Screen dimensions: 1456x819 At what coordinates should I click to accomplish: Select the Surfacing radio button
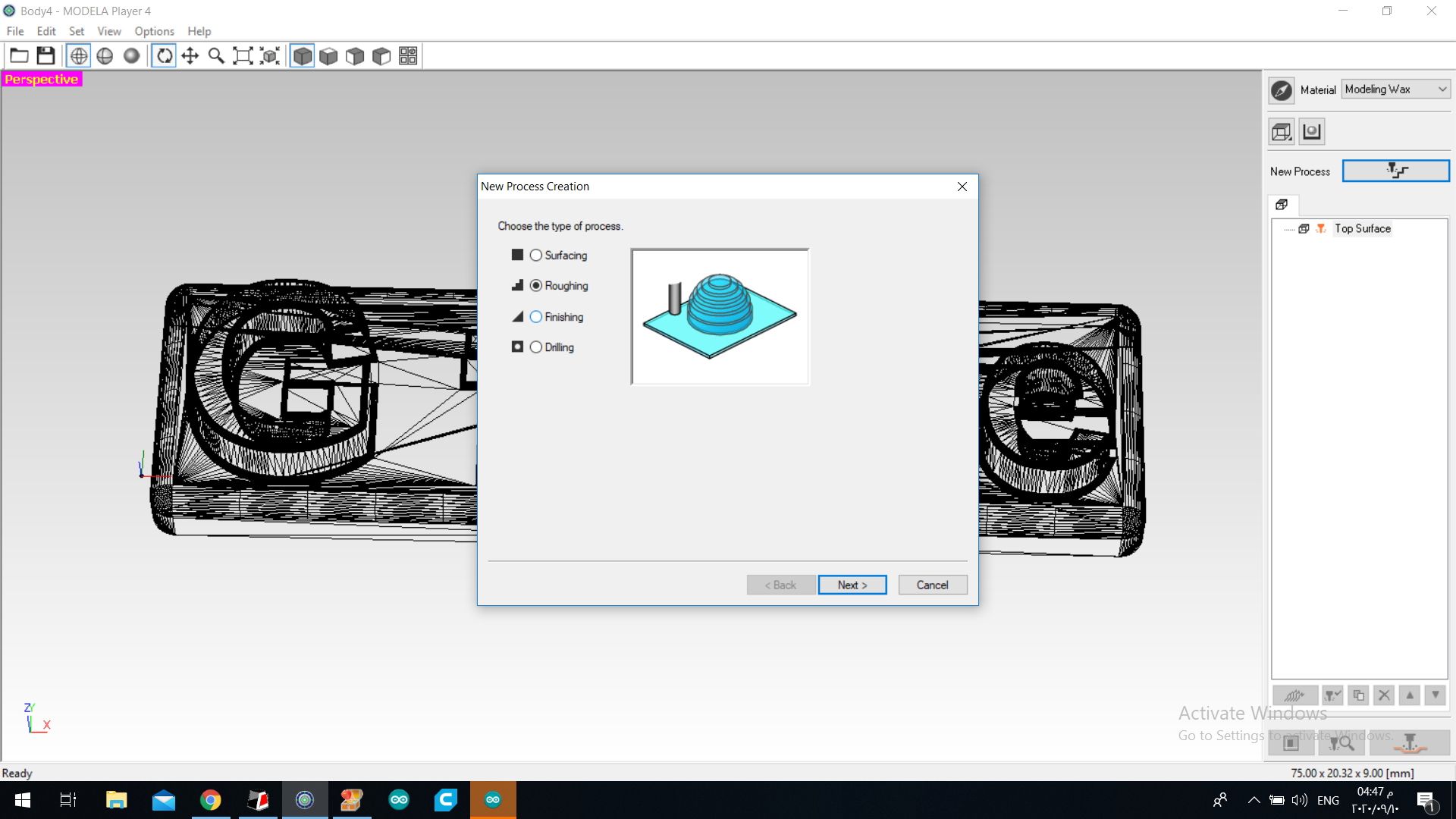536,256
